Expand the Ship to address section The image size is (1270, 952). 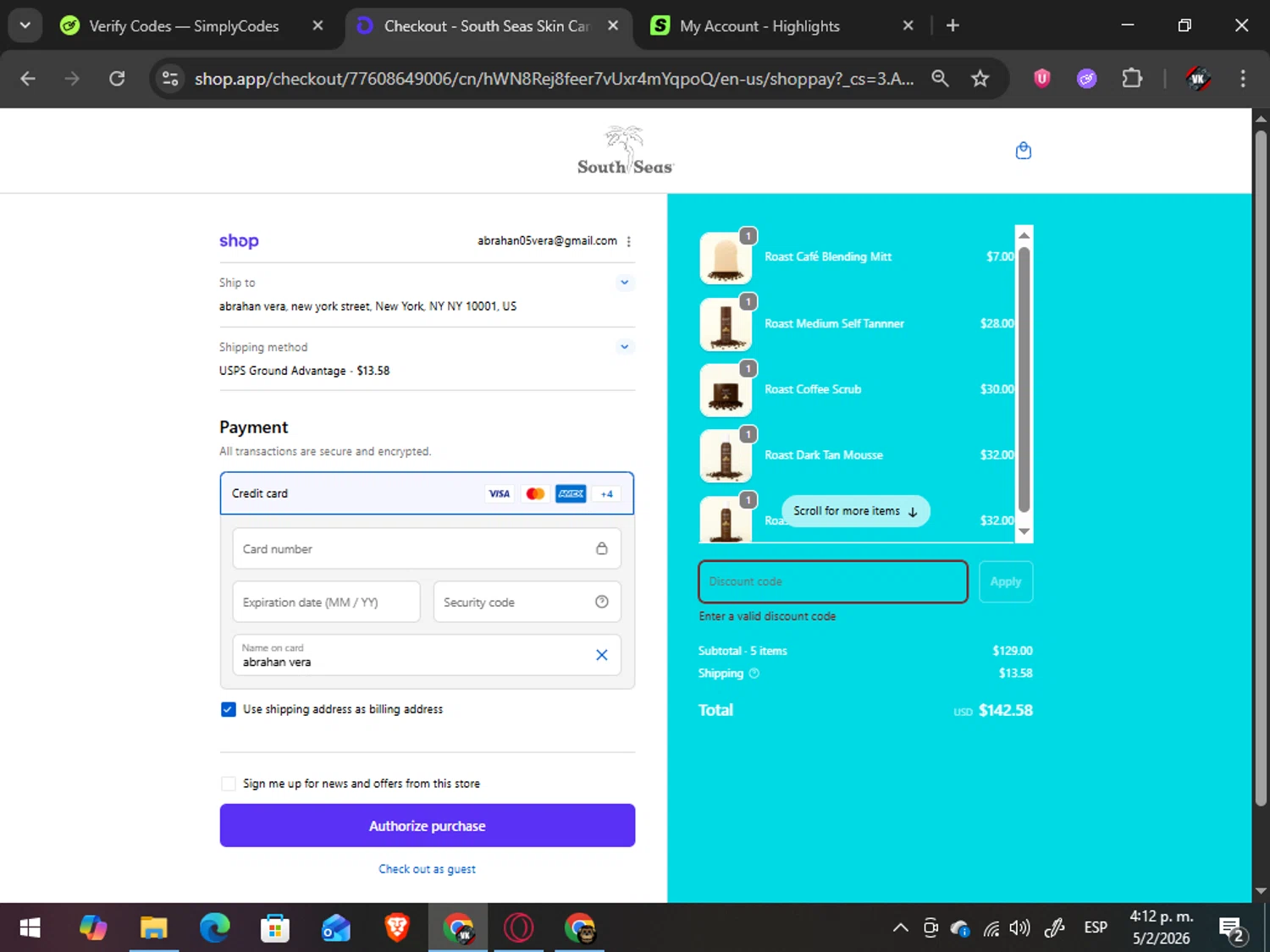(x=624, y=283)
